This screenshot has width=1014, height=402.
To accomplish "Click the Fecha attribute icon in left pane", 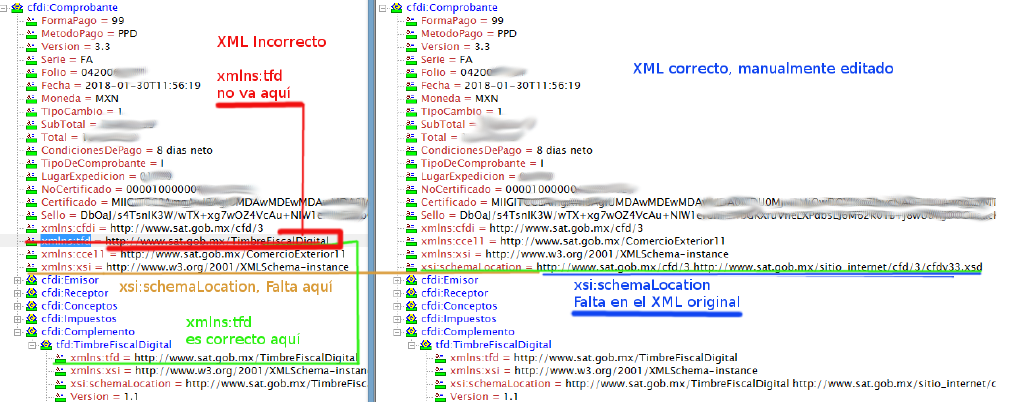I will (x=32, y=86).
